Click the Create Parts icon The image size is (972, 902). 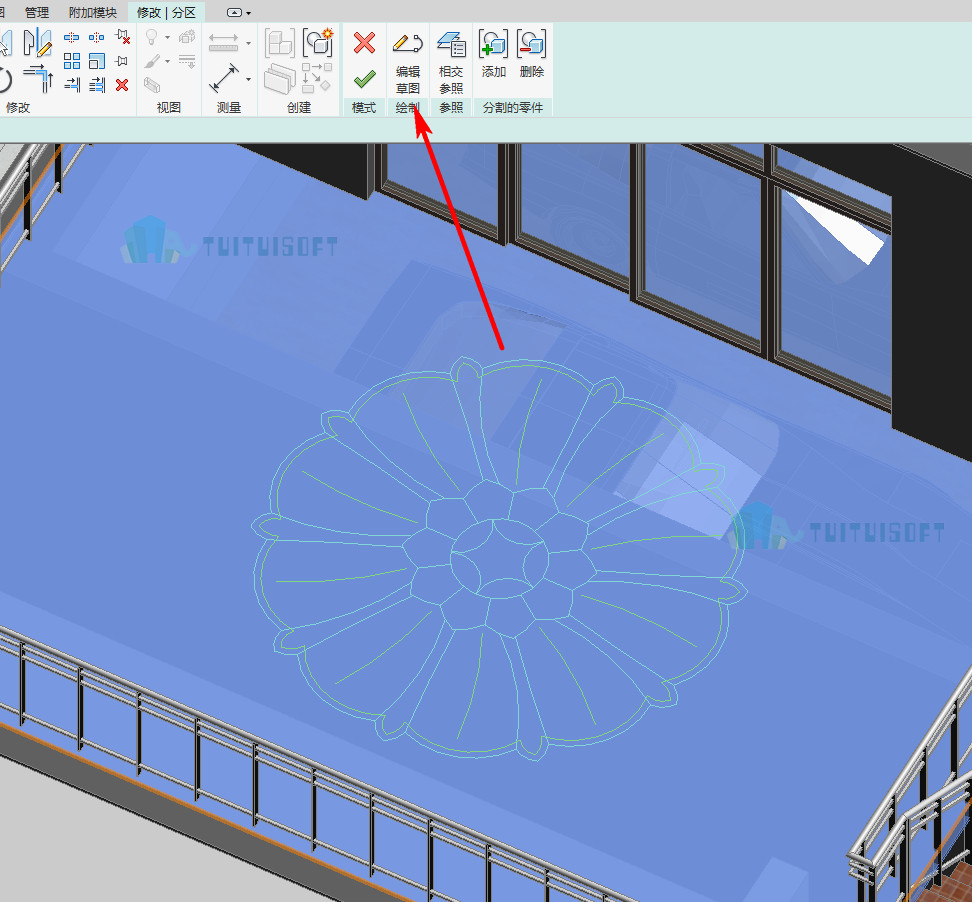pos(280,79)
